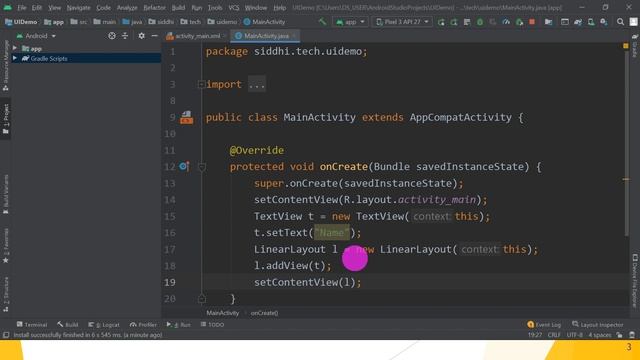Open the SDK Manager icon
The height and width of the screenshot is (360, 640).
[x=604, y=22]
